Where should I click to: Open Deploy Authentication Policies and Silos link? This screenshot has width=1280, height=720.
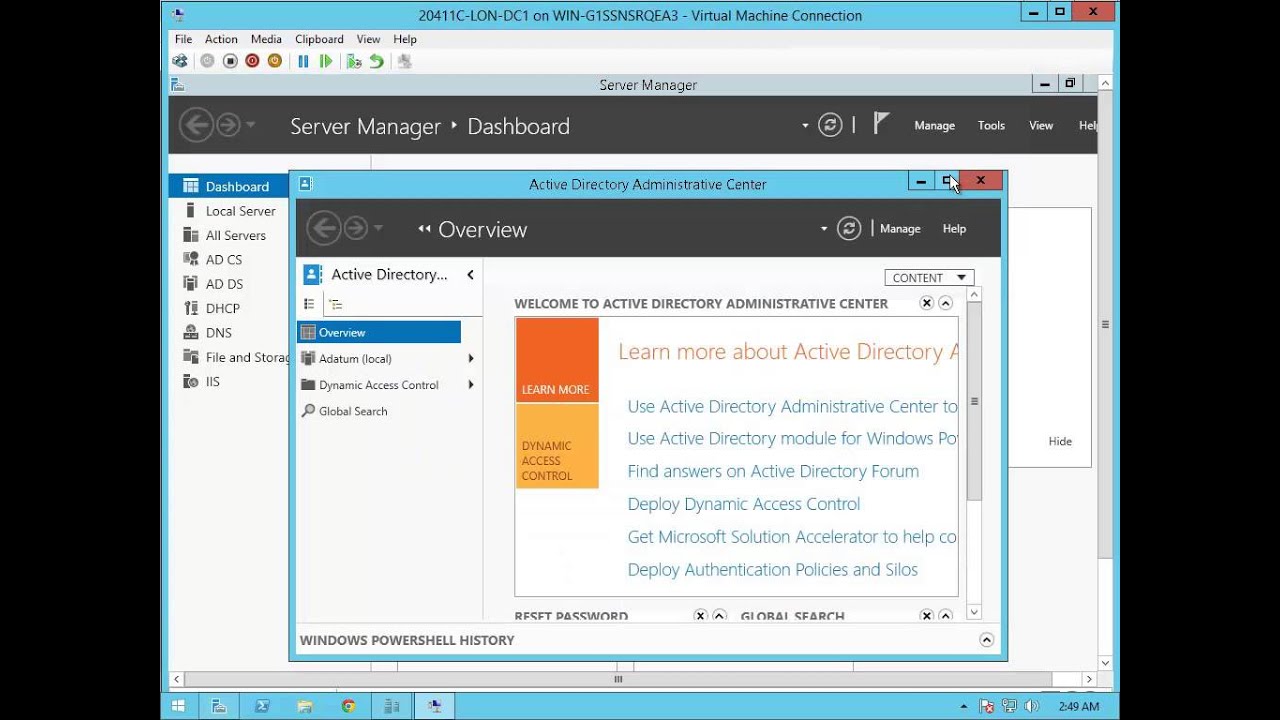pos(773,569)
